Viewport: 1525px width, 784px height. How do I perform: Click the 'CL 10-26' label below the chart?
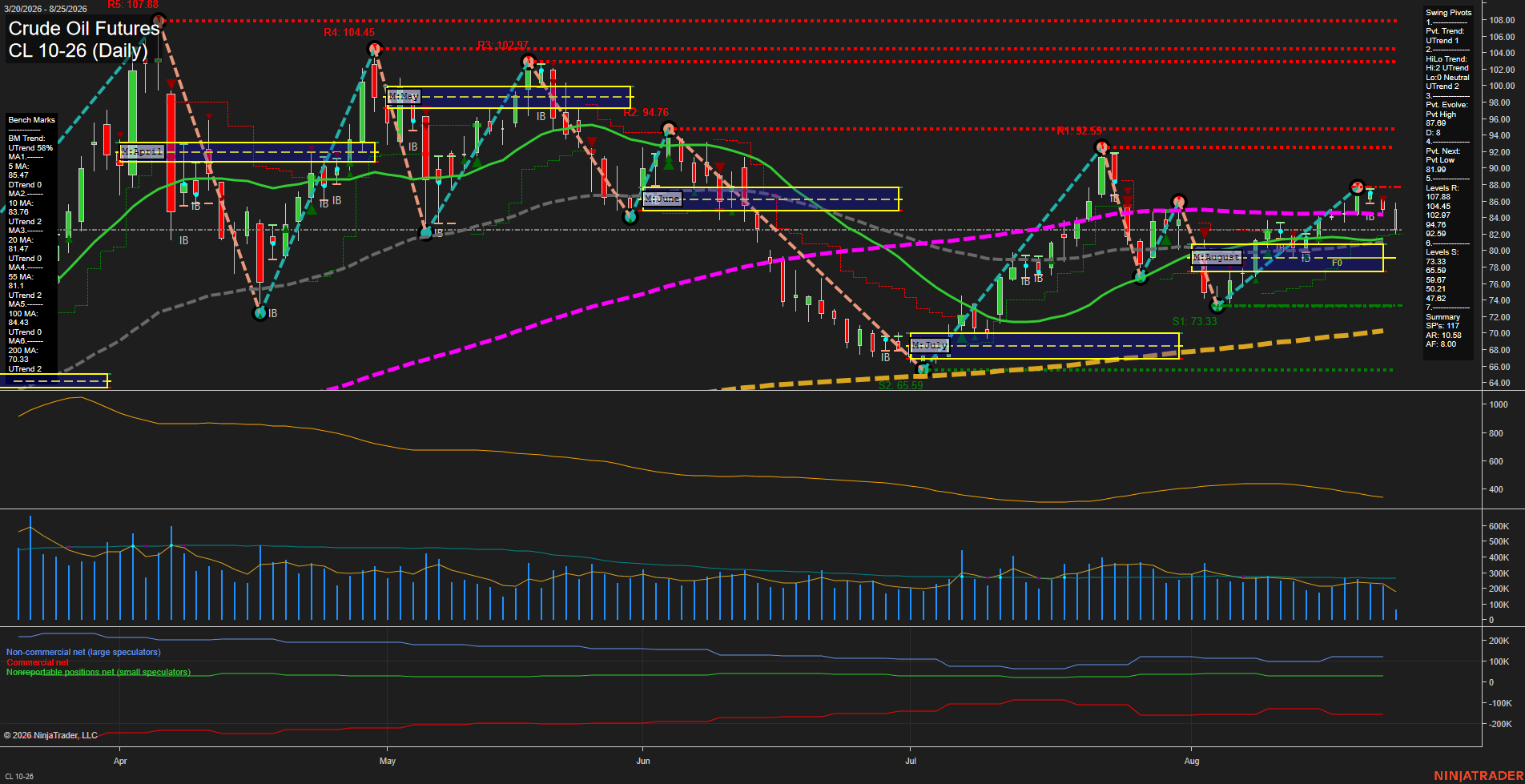pyautogui.click(x=19, y=776)
